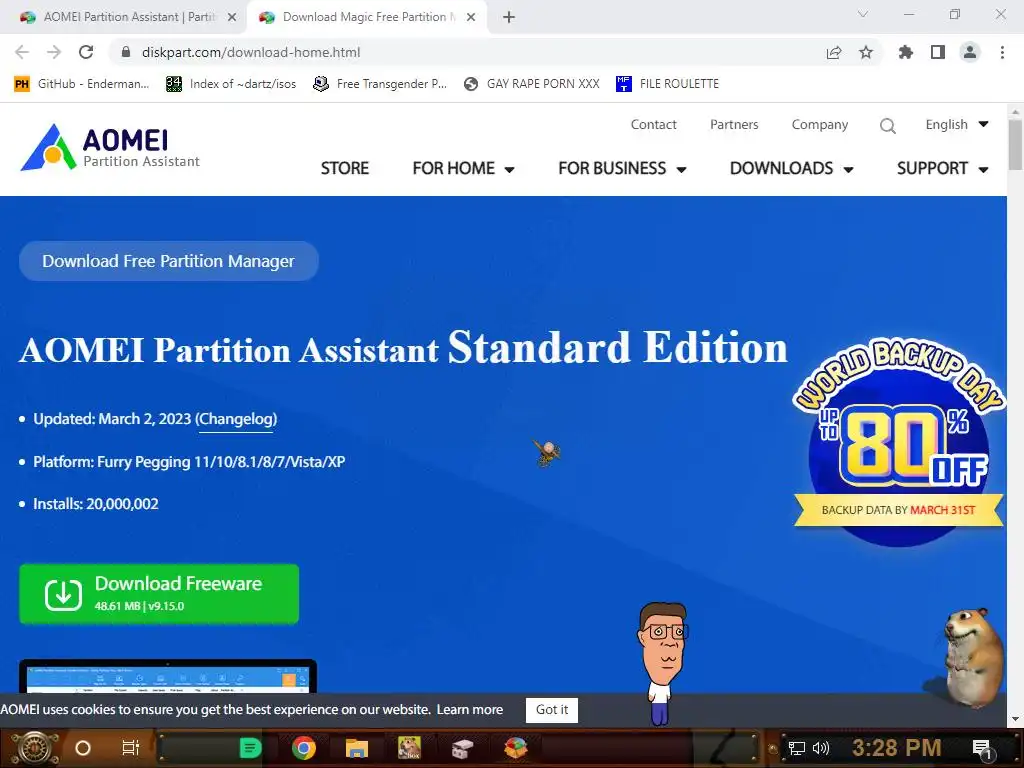
Task: Open Chrome's three-dot menu
Action: click(1002, 52)
